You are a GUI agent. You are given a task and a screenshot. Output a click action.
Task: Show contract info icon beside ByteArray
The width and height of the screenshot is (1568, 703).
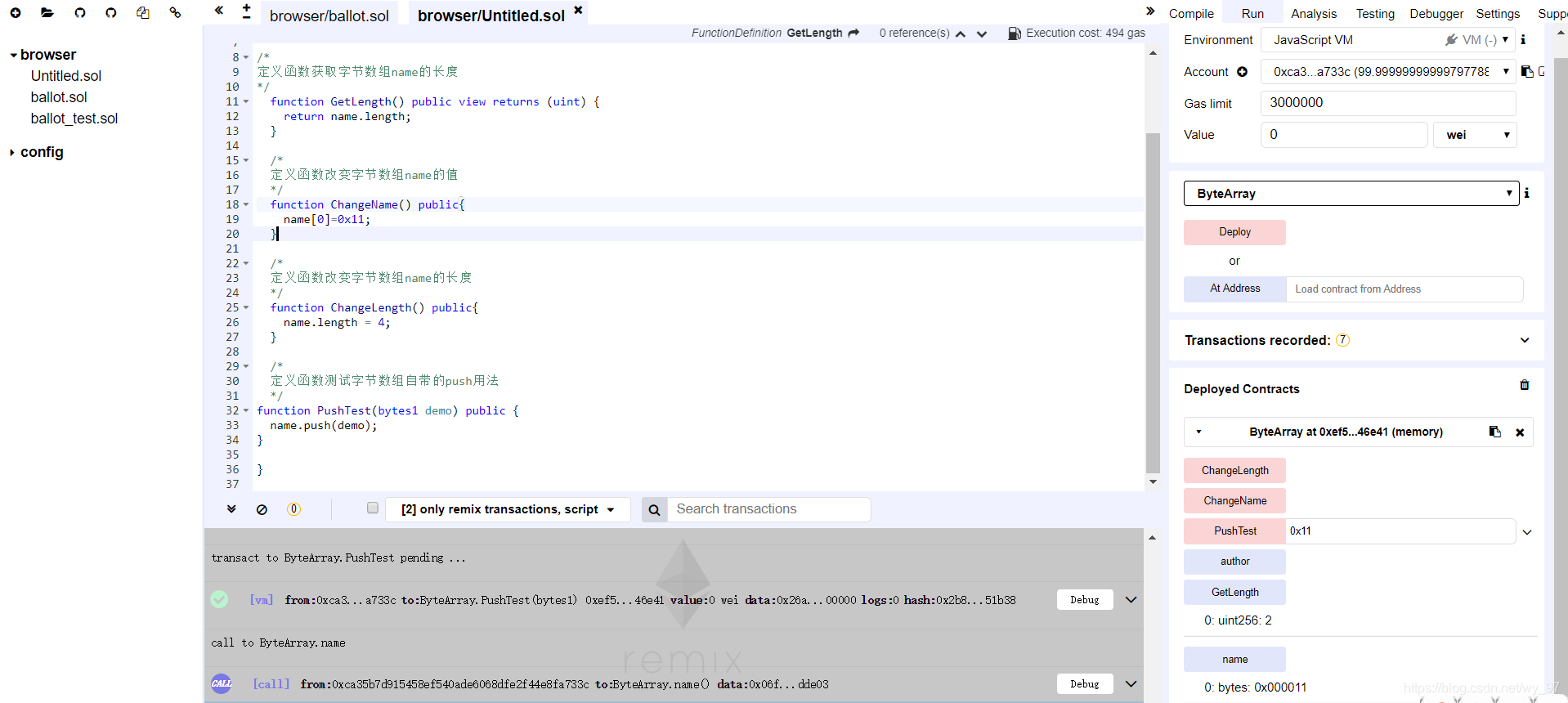click(x=1526, y=193)
